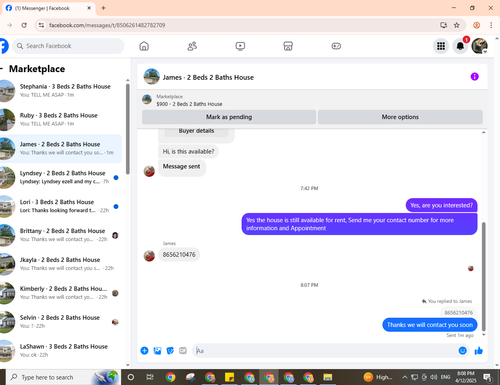Image resolution: width=500 pixels, height=385 pixels.
Task: Open Windows notification center
Action: coord(488,377)
